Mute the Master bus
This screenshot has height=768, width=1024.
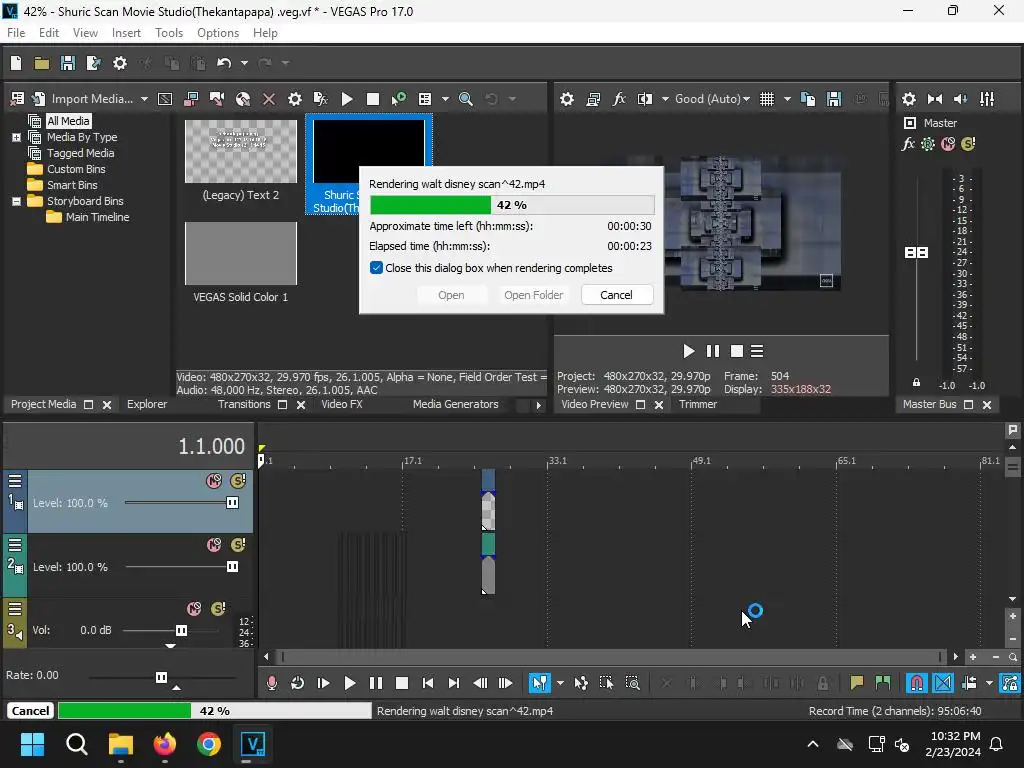[x=948, y=144]
